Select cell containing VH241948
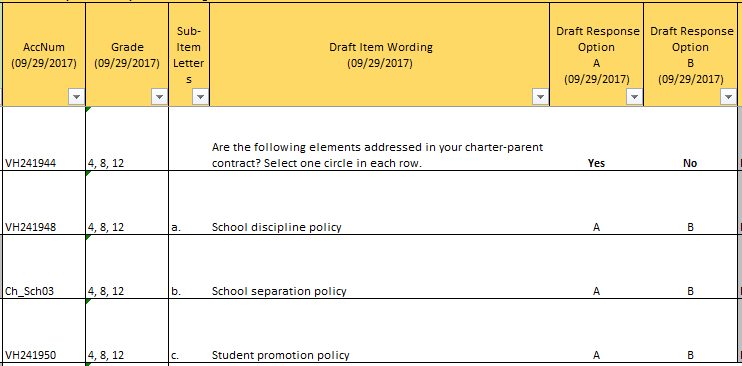 click(44, 203)
